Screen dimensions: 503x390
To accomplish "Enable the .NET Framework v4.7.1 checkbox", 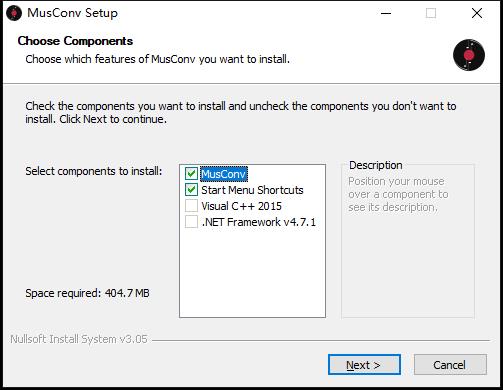I will click(191, 222).
